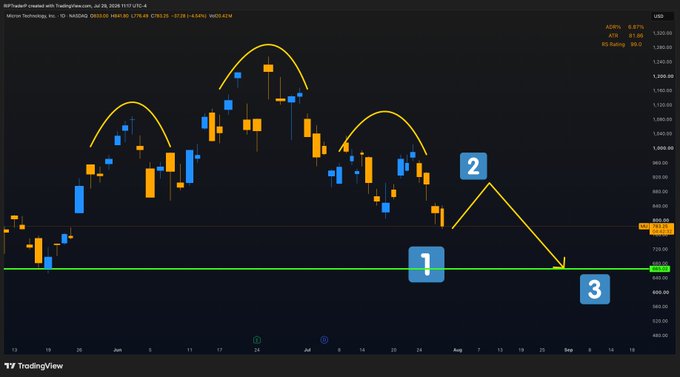Click 520.00 on the price axis
The width and height of the screenshot is (680, 377).
(x=660, y=321)
